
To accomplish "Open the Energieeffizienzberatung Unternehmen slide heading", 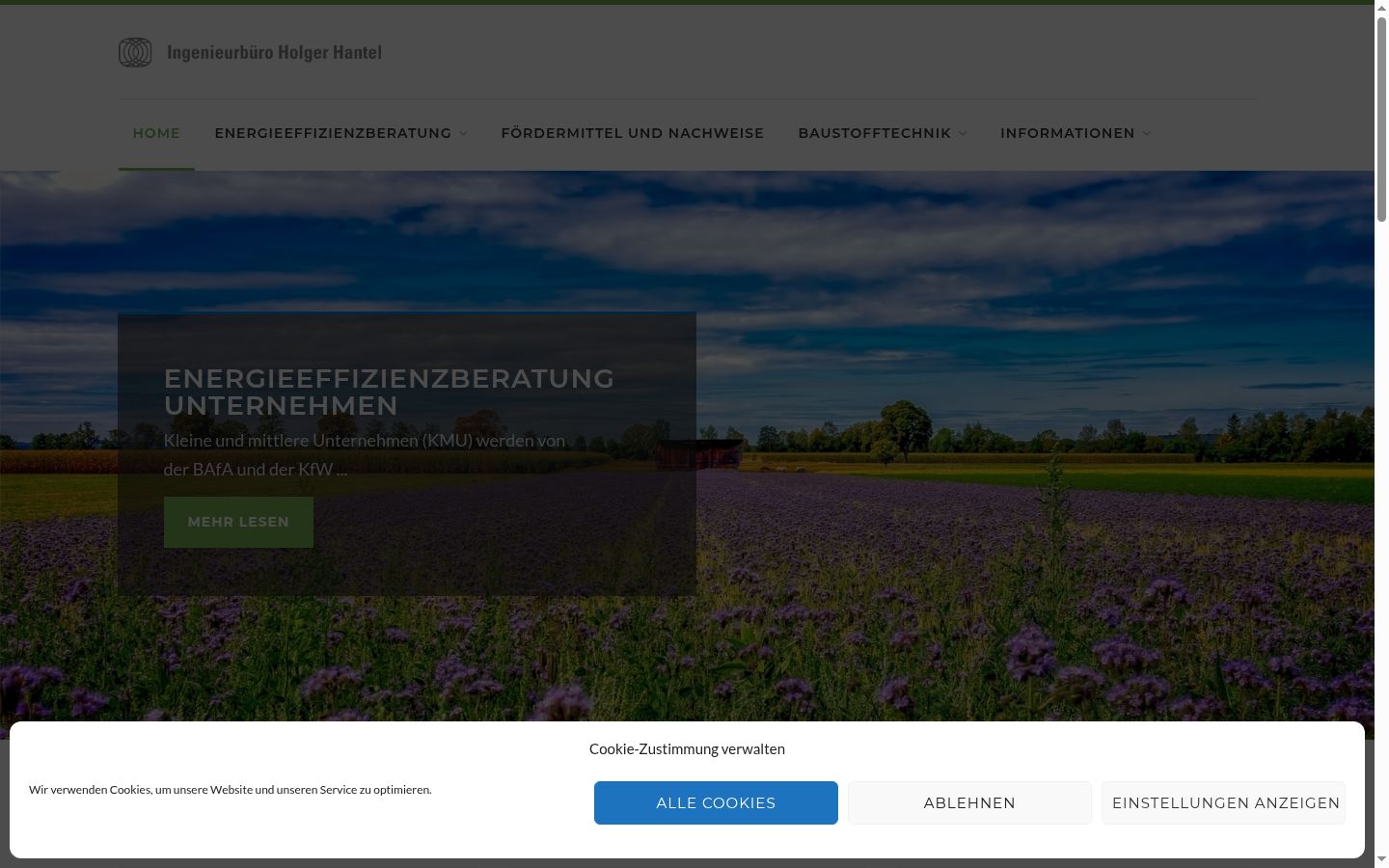I will [x=389, y=392].
